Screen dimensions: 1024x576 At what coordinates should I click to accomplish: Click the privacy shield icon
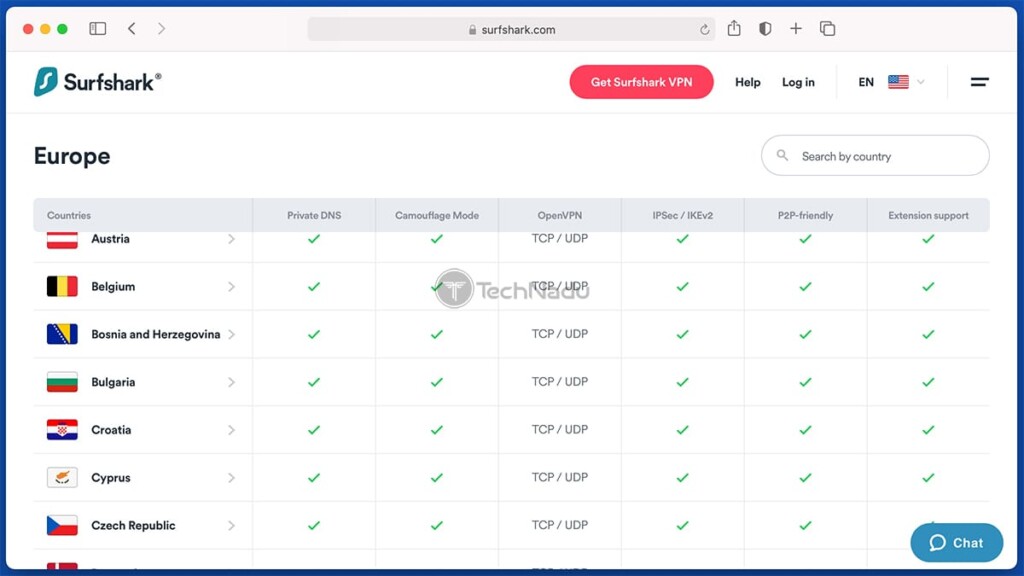[x=765, y=29]
